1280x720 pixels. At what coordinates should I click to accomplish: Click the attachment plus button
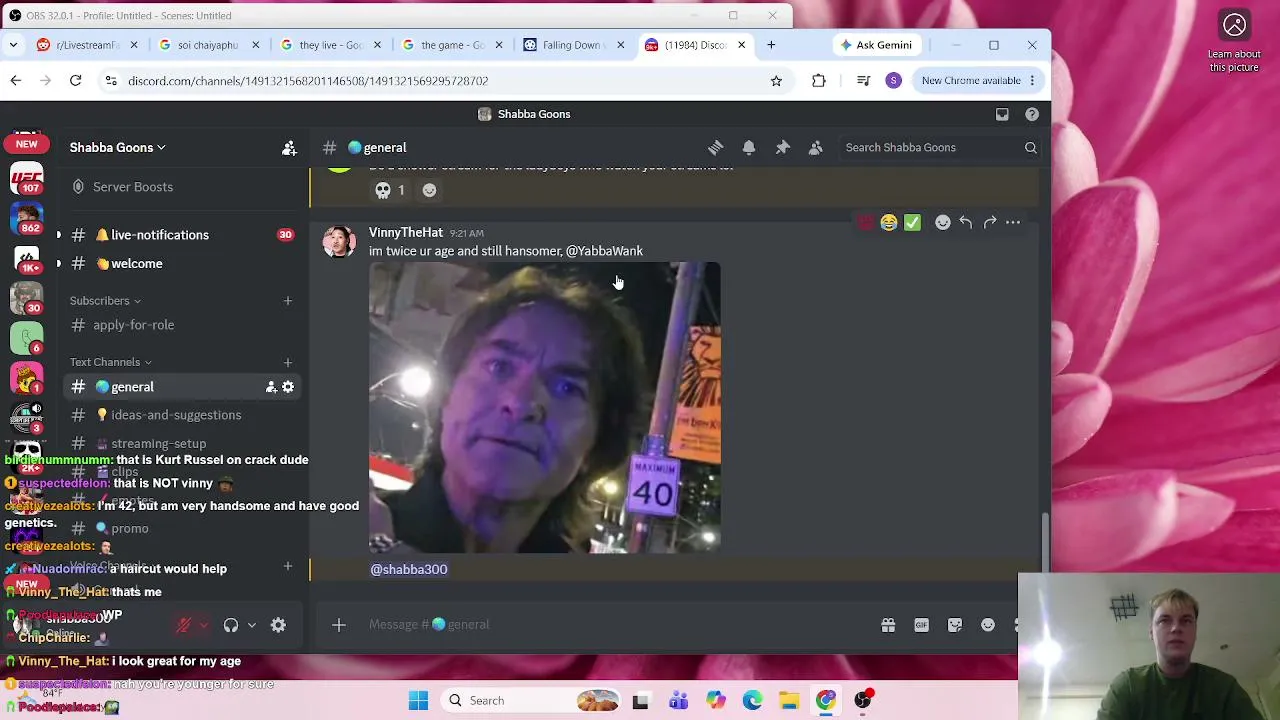[339, 625]
